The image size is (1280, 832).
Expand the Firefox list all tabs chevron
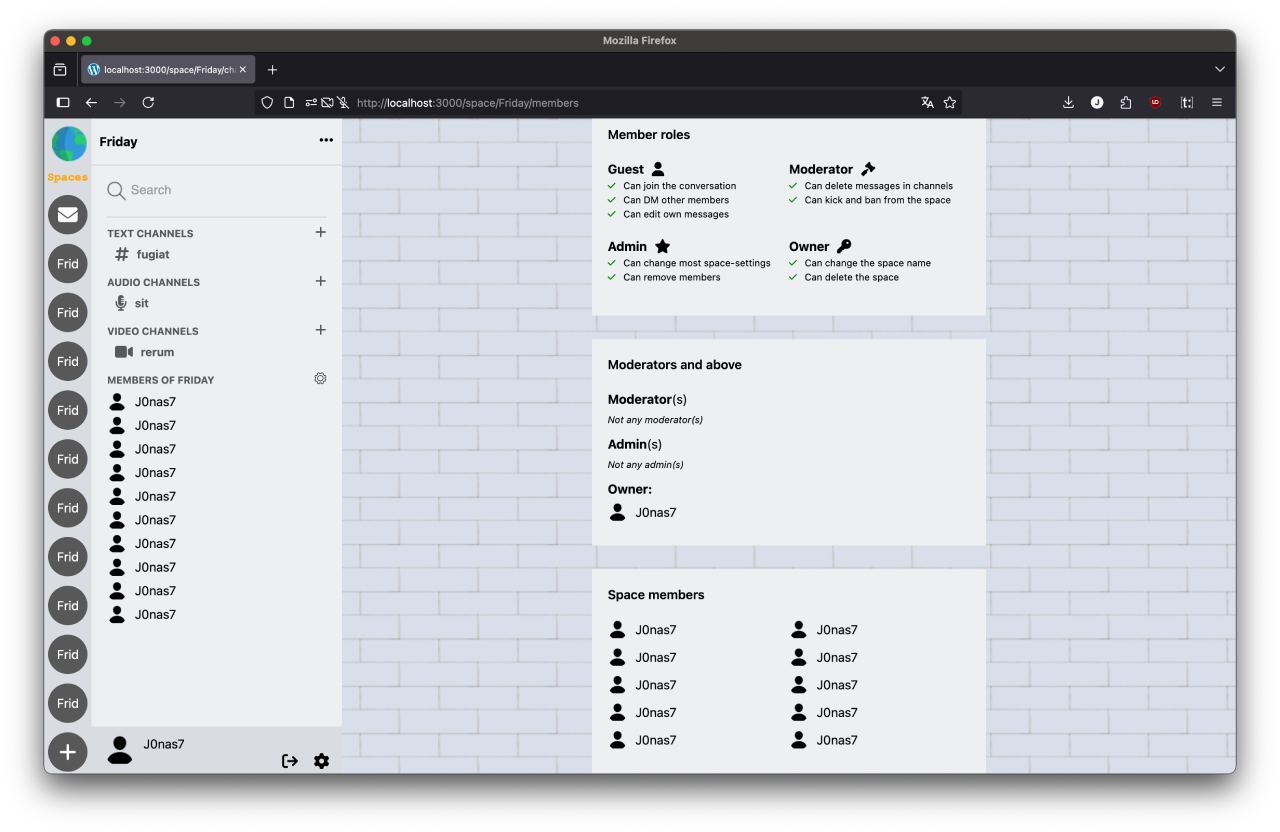pos(1219,69)
